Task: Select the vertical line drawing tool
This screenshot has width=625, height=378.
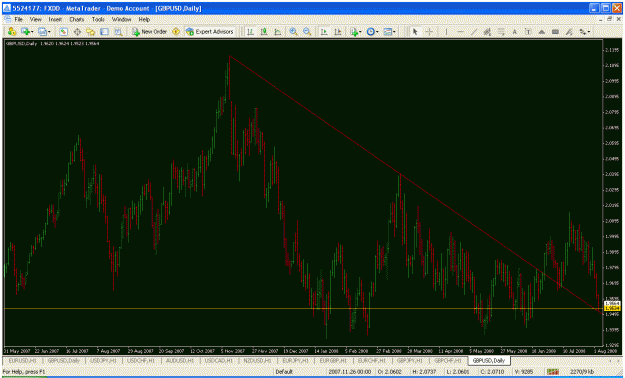Action: point(446,32)
